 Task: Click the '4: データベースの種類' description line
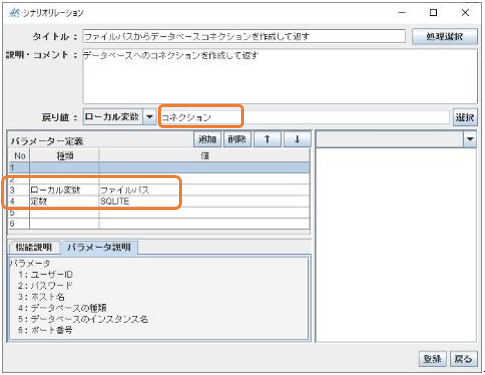pyautogui.click(x=62, y=308)
